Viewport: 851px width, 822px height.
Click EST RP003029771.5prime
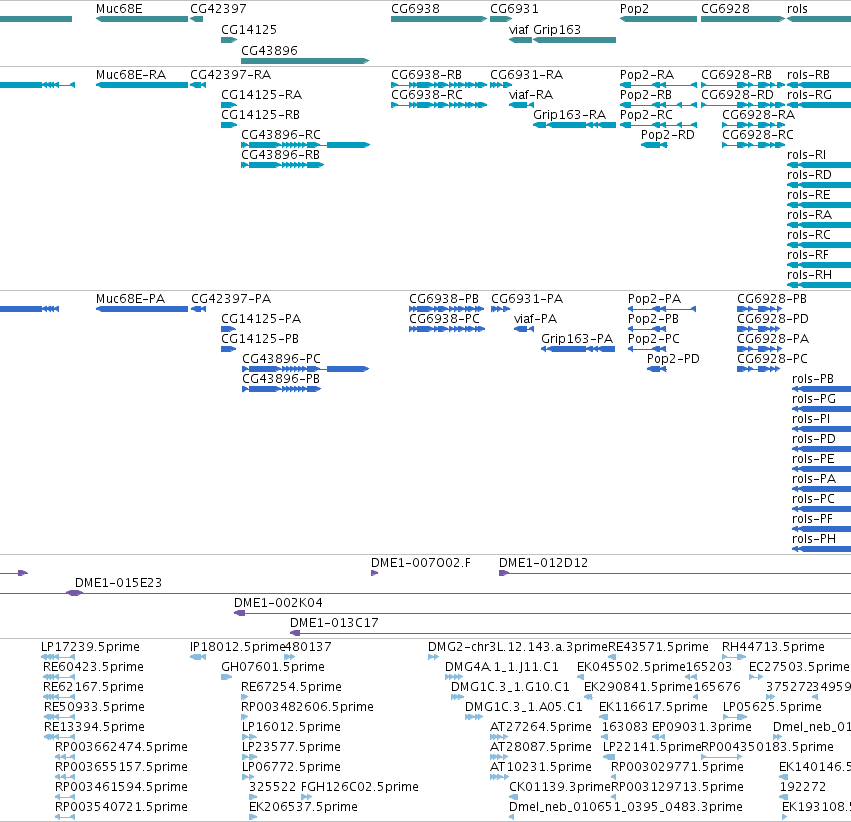pyautogui.click(x=677, y=767)
